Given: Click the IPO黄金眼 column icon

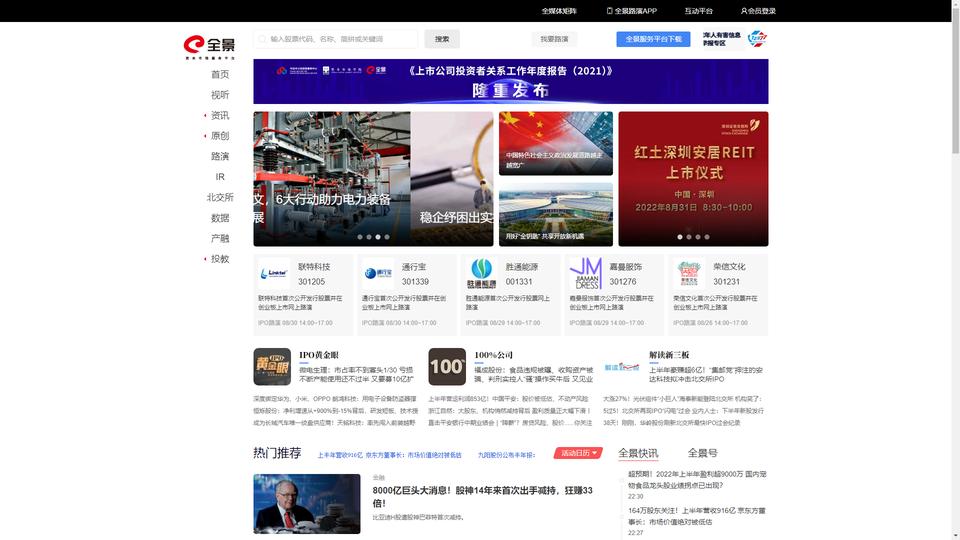Looking at the screenshot, I should tap(272, 367).
